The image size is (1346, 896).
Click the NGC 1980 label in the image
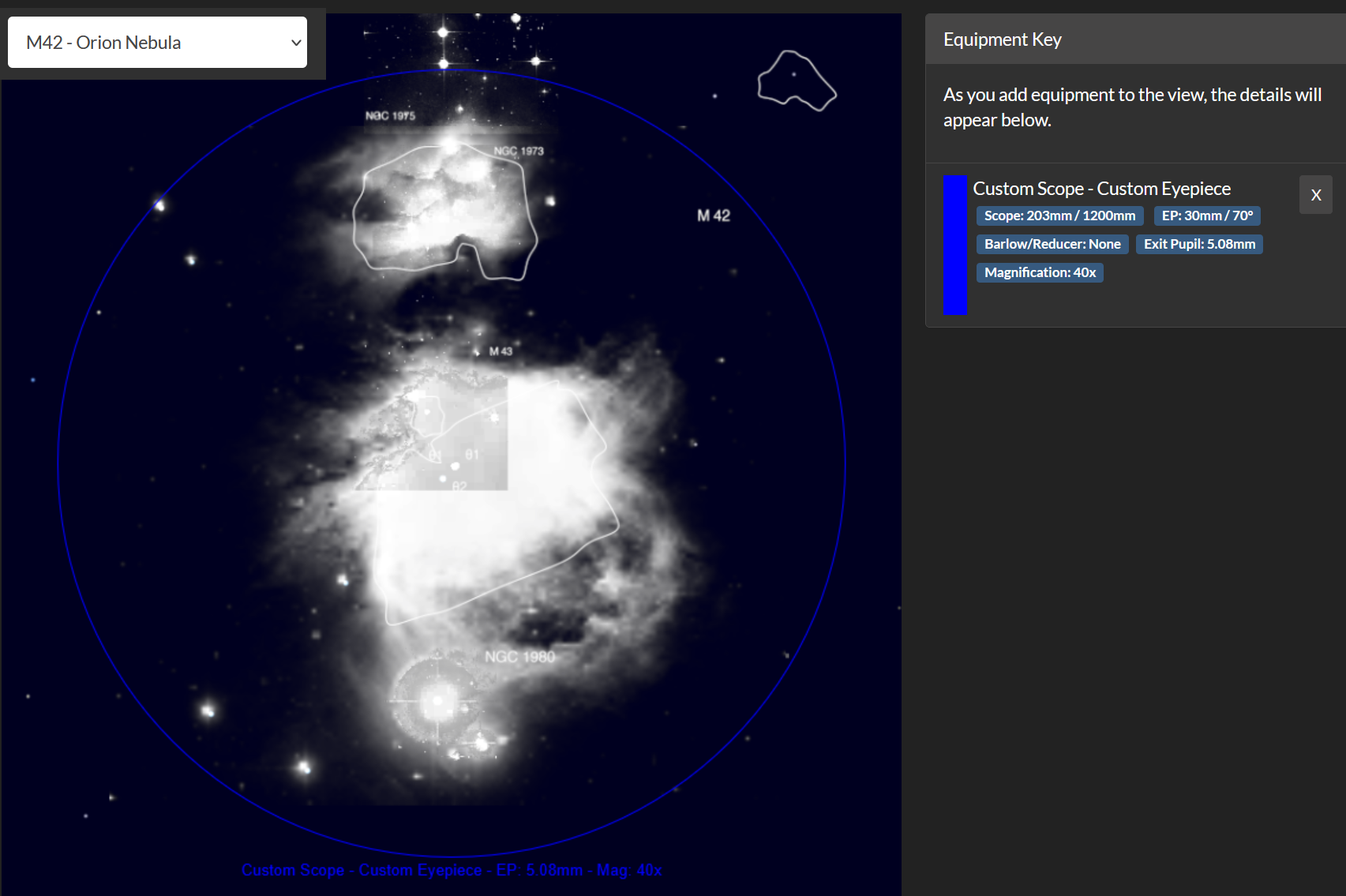(519, 657)
